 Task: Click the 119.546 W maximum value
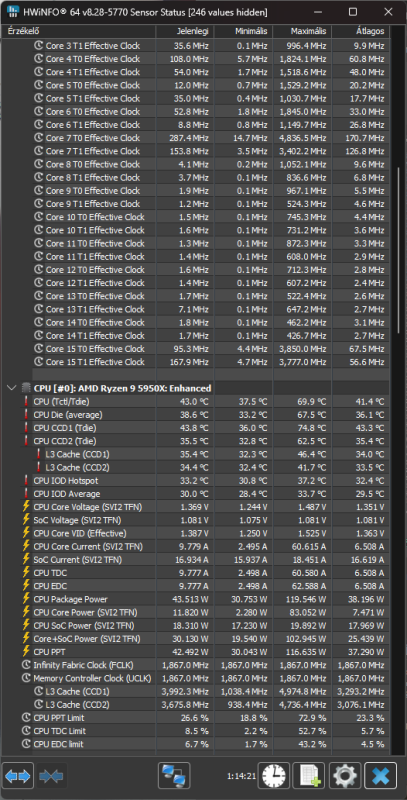[x=305, y=599]
